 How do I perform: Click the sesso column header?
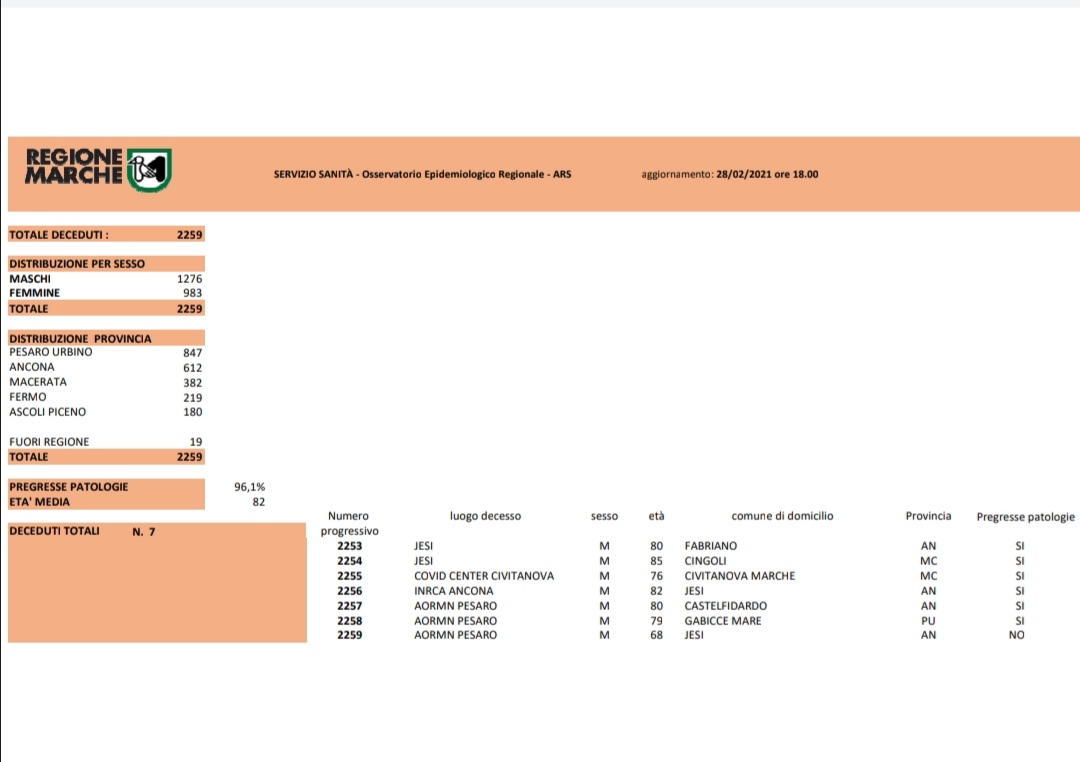pyautogui.click(x=604, y=516)
